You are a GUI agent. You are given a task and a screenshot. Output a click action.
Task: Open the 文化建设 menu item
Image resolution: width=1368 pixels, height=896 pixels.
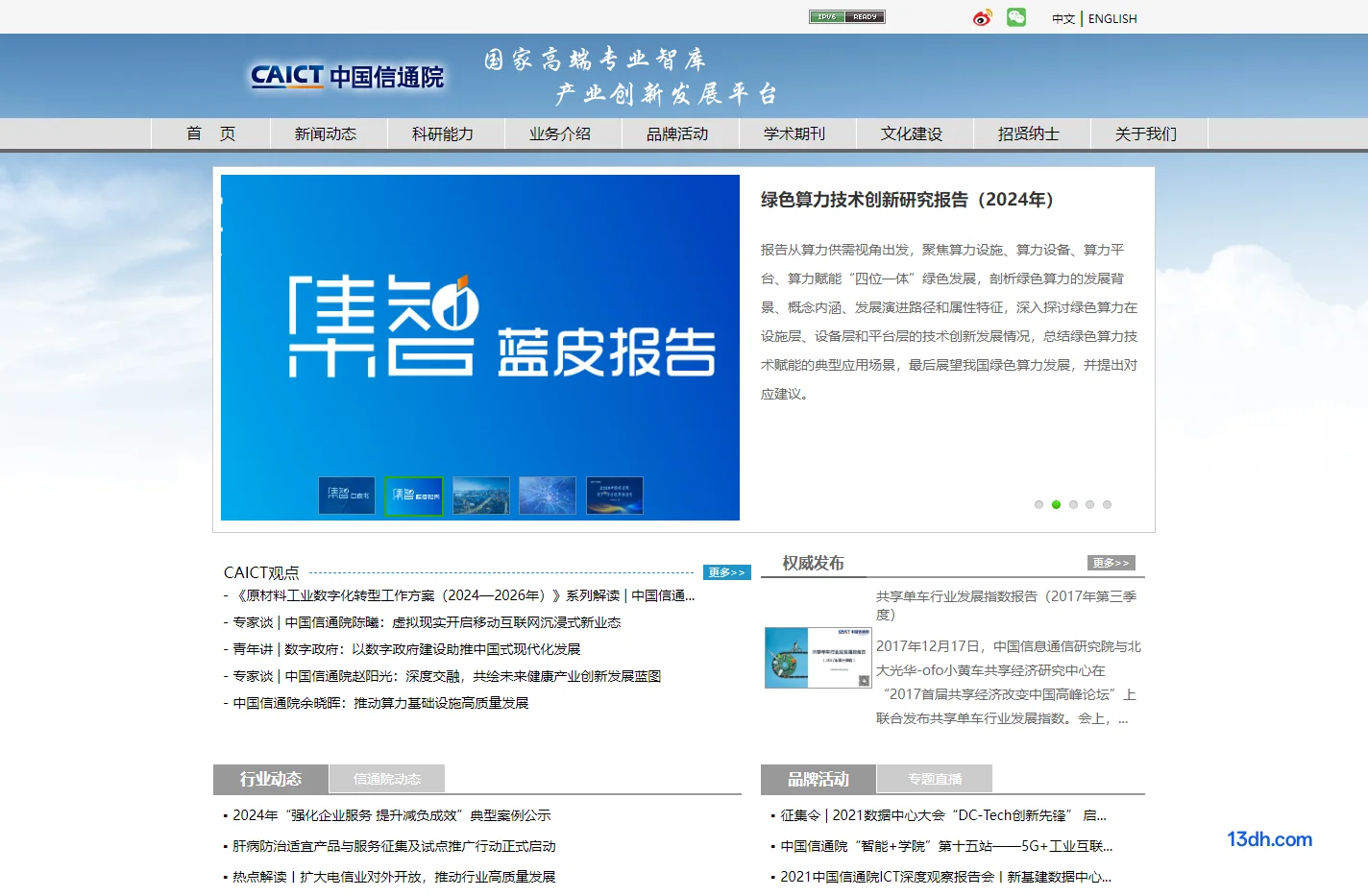click(x=912, y=133)
